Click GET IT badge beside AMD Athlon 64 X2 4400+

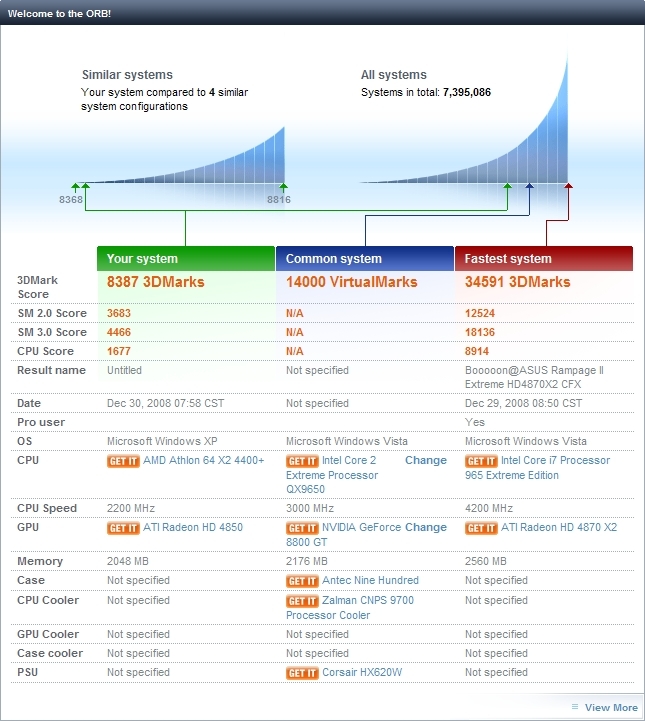123,461
